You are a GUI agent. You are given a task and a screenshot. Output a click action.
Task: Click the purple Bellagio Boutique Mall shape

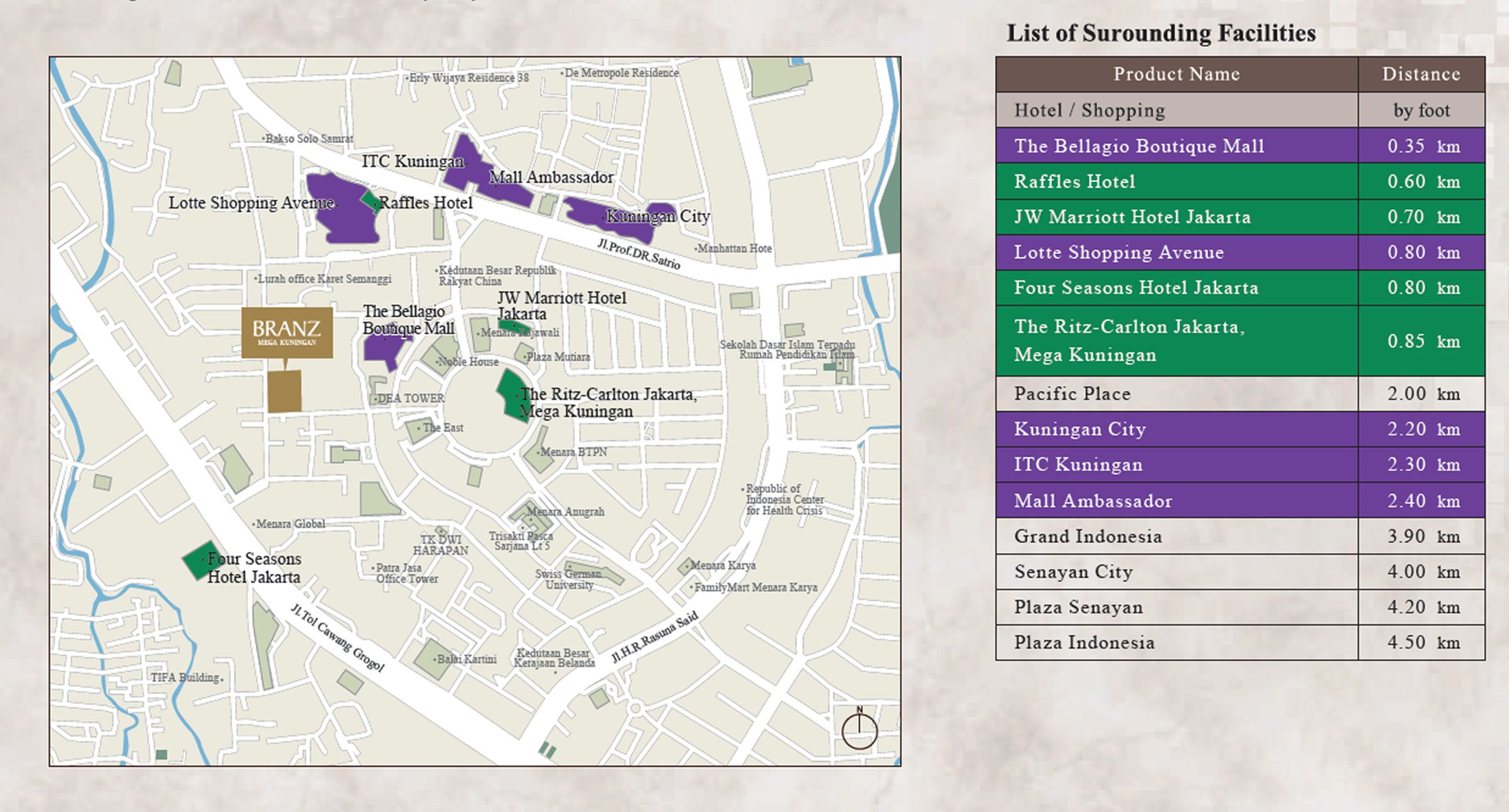point(386,349)
